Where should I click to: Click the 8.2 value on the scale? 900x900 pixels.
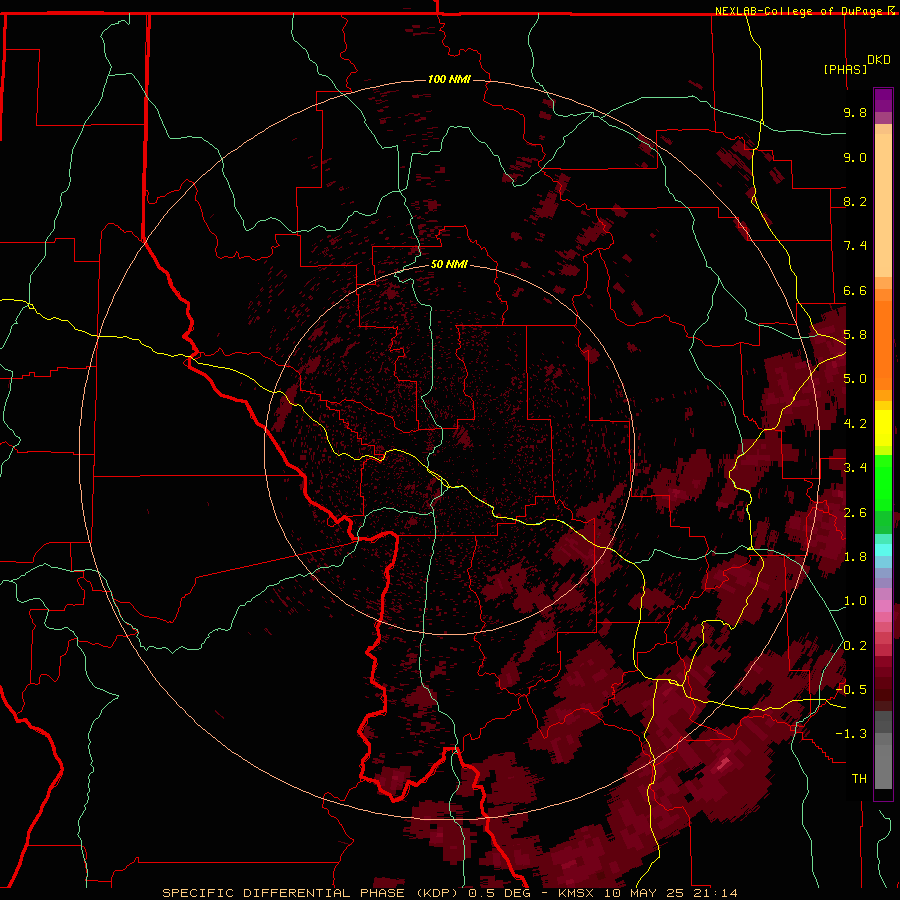(x=855, y=201)
